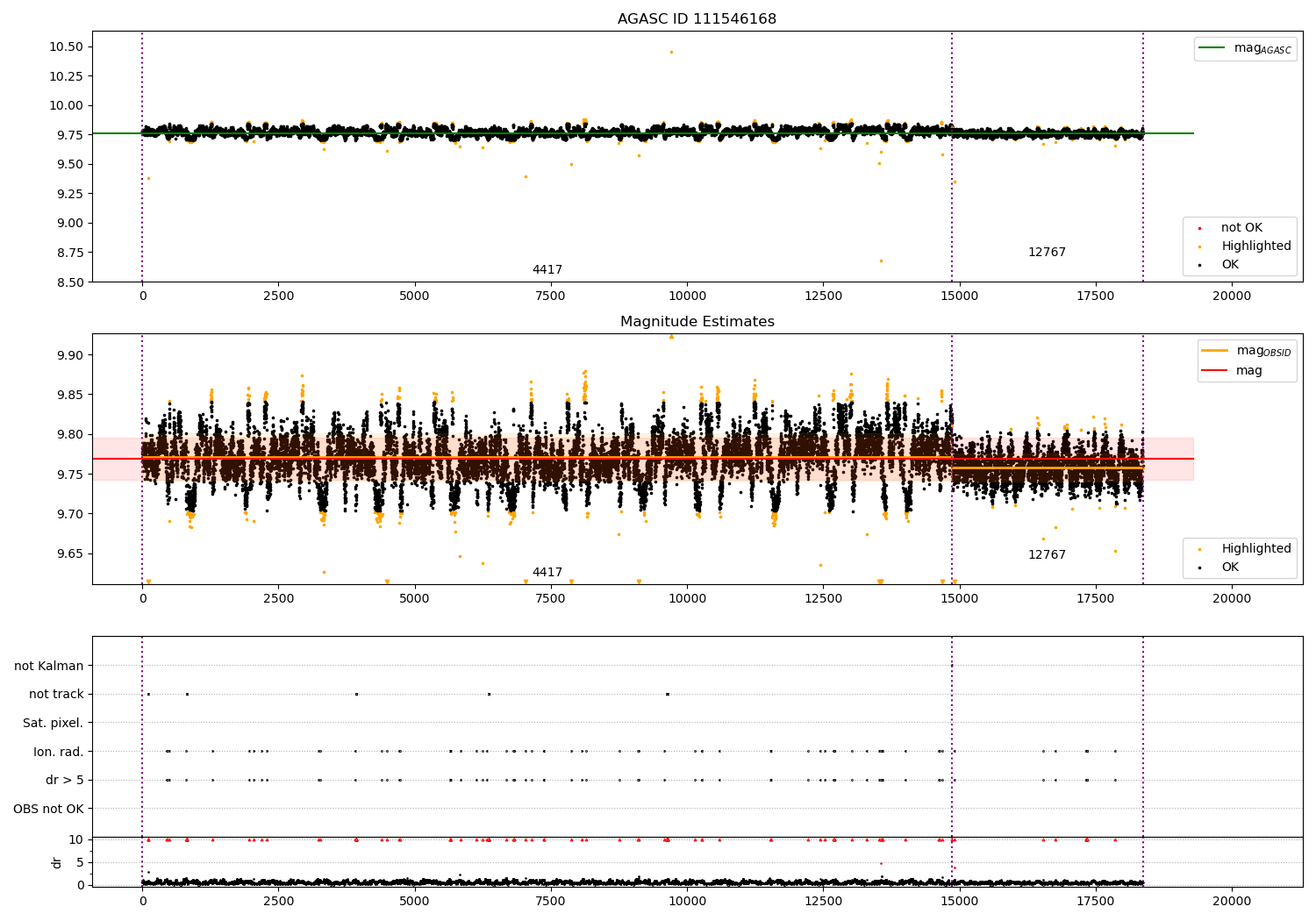Select "10000" on the top plot's x-axis
This screenshot has width=1316, height=921.
687,296
